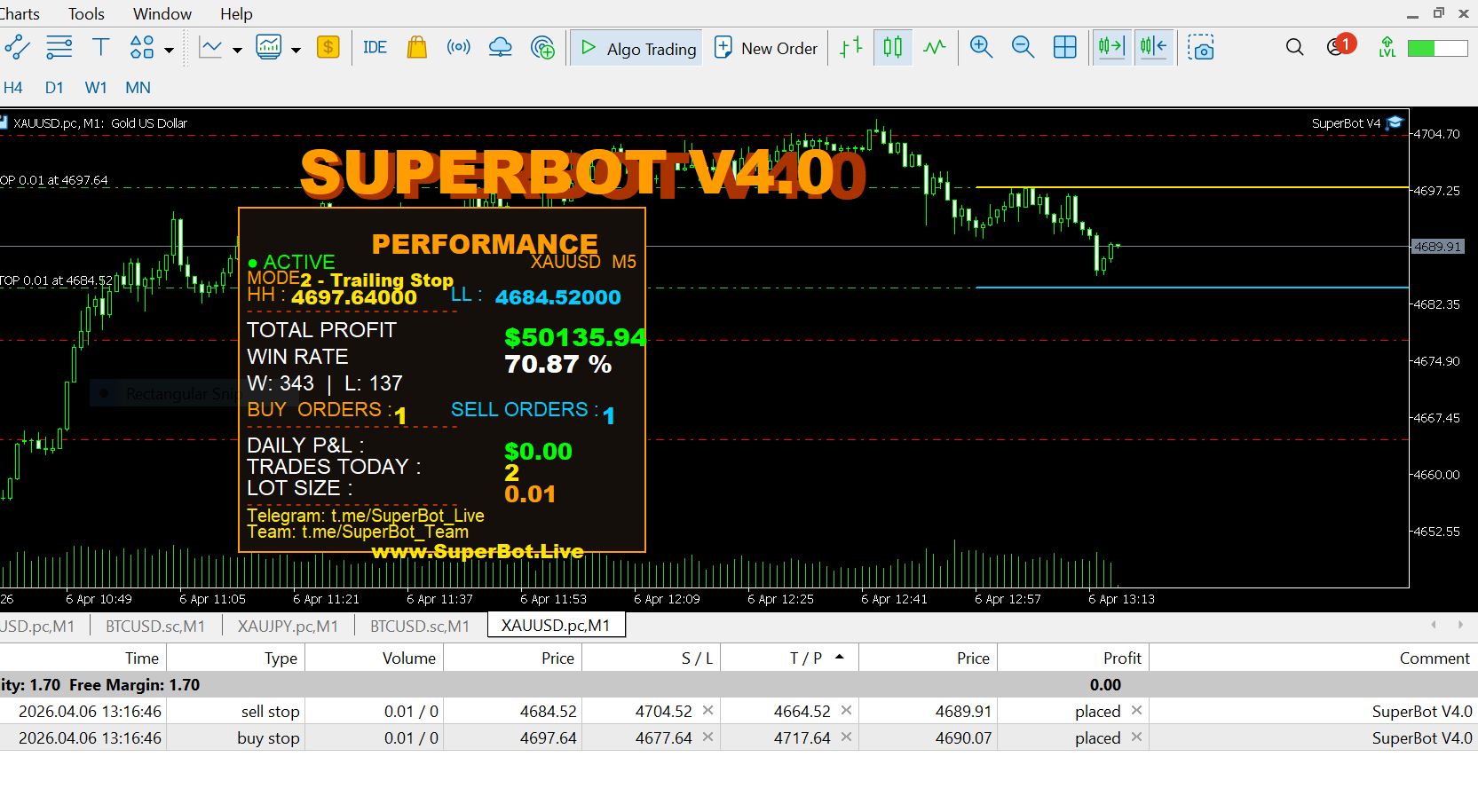Tile chart windows with grid icon

[x=1064, y=48]
